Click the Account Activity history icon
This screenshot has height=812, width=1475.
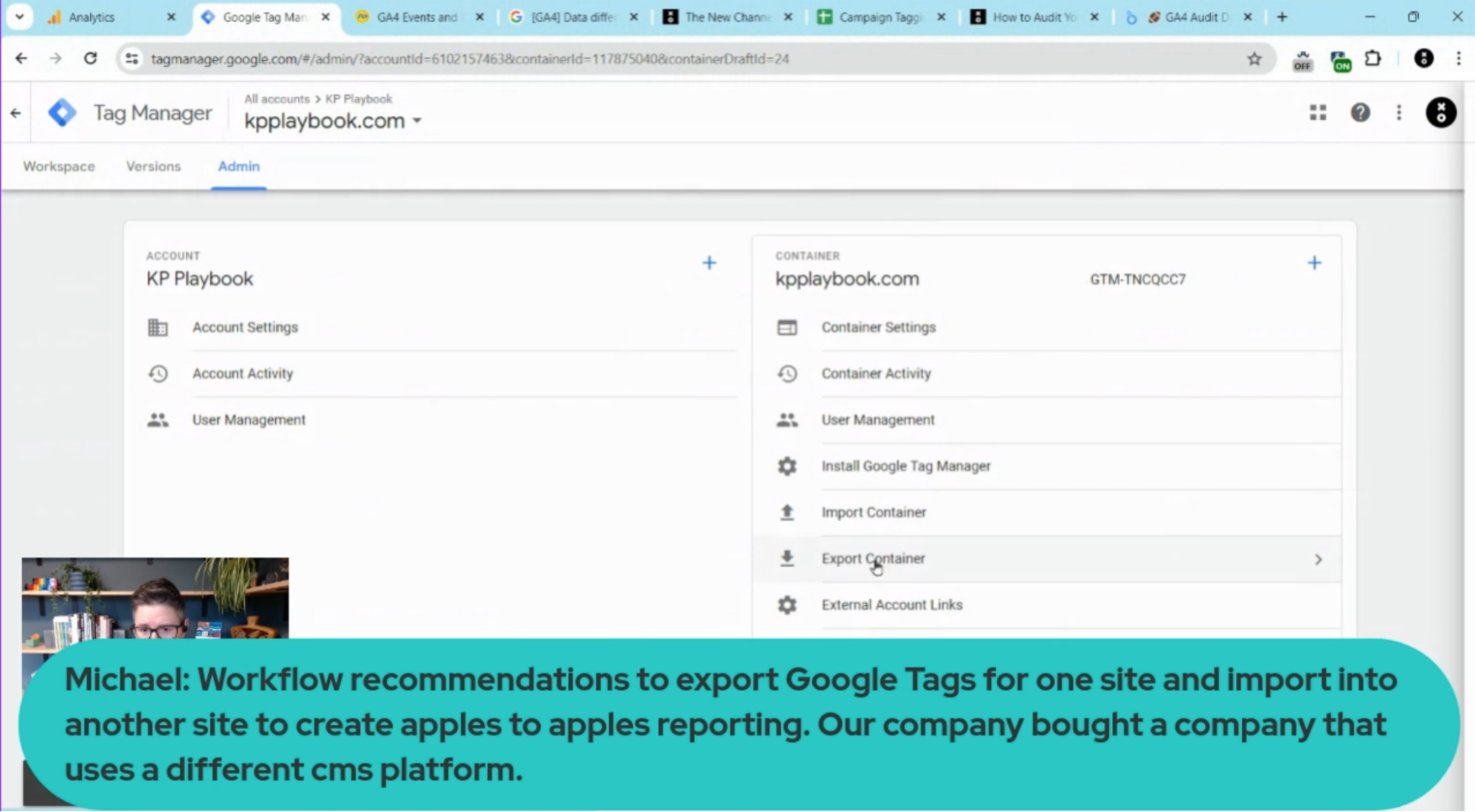pos(158,374)
